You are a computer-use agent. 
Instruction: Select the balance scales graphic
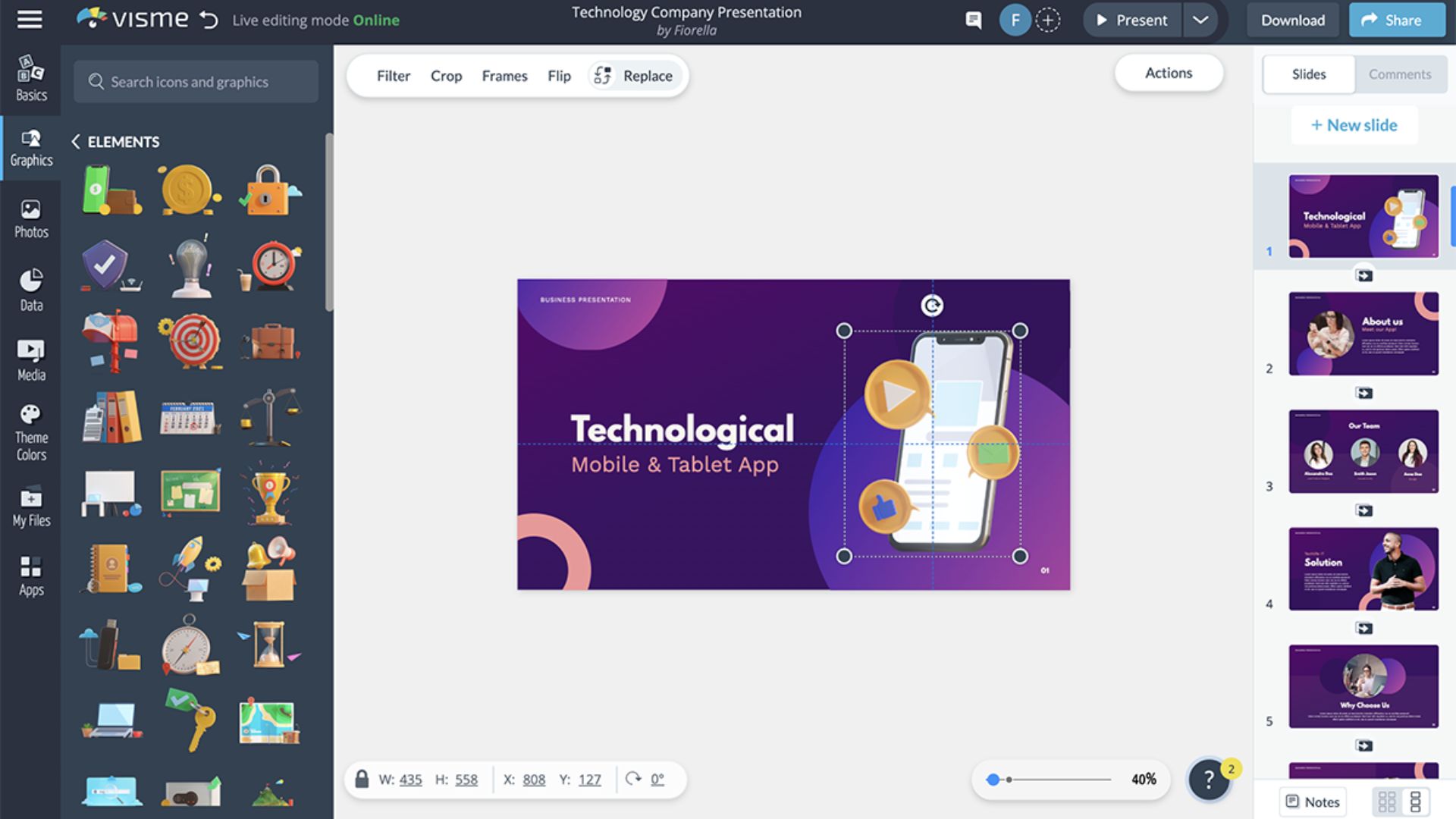click(x=270, y=417)
